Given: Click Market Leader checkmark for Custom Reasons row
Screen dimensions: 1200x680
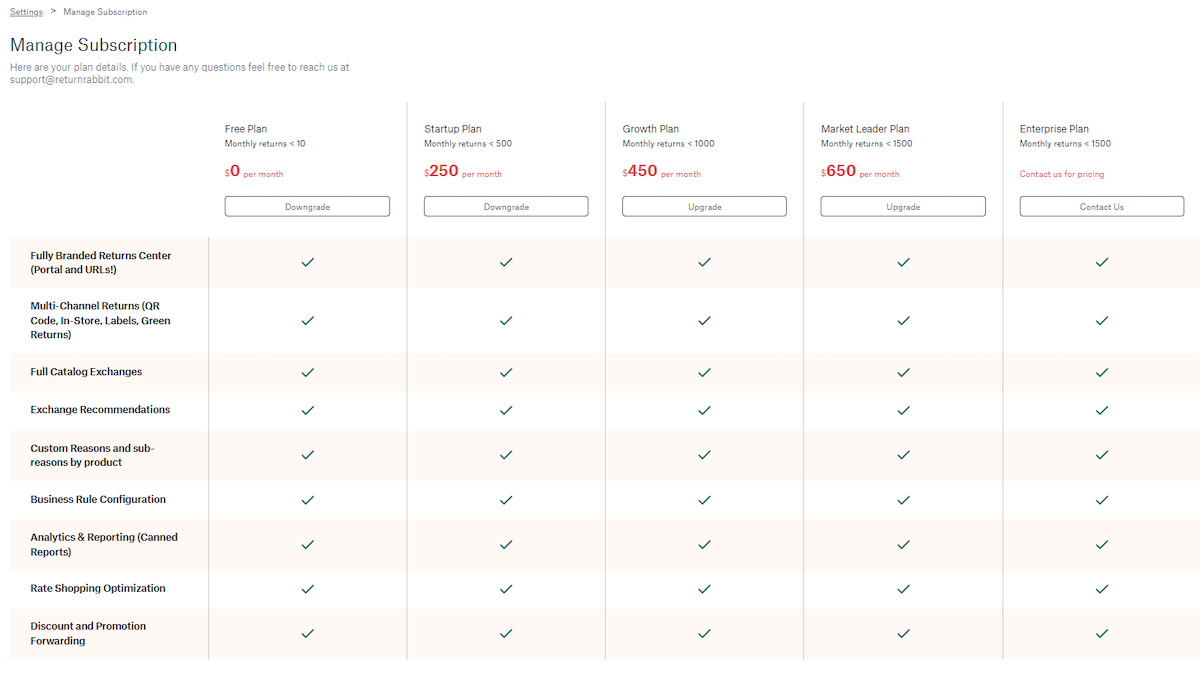Looking at the screenshot, I should (903, 455).
